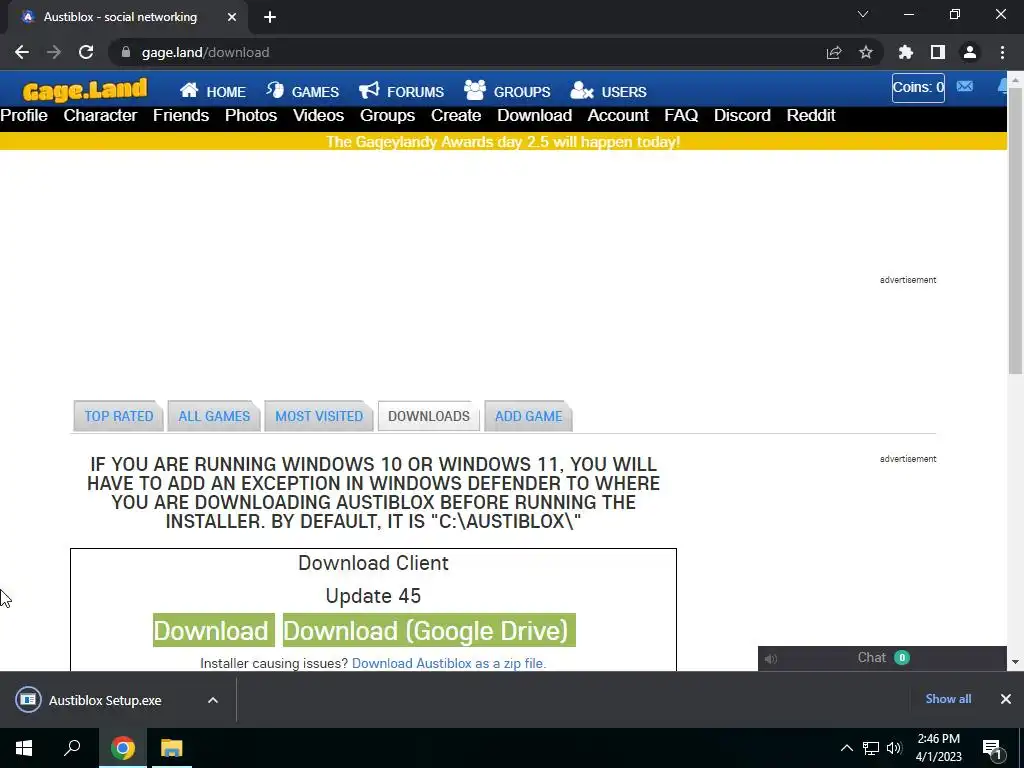Open Chrome profile avatar icon
This screenshot has width=1024, height=768.
click(970, 52)
